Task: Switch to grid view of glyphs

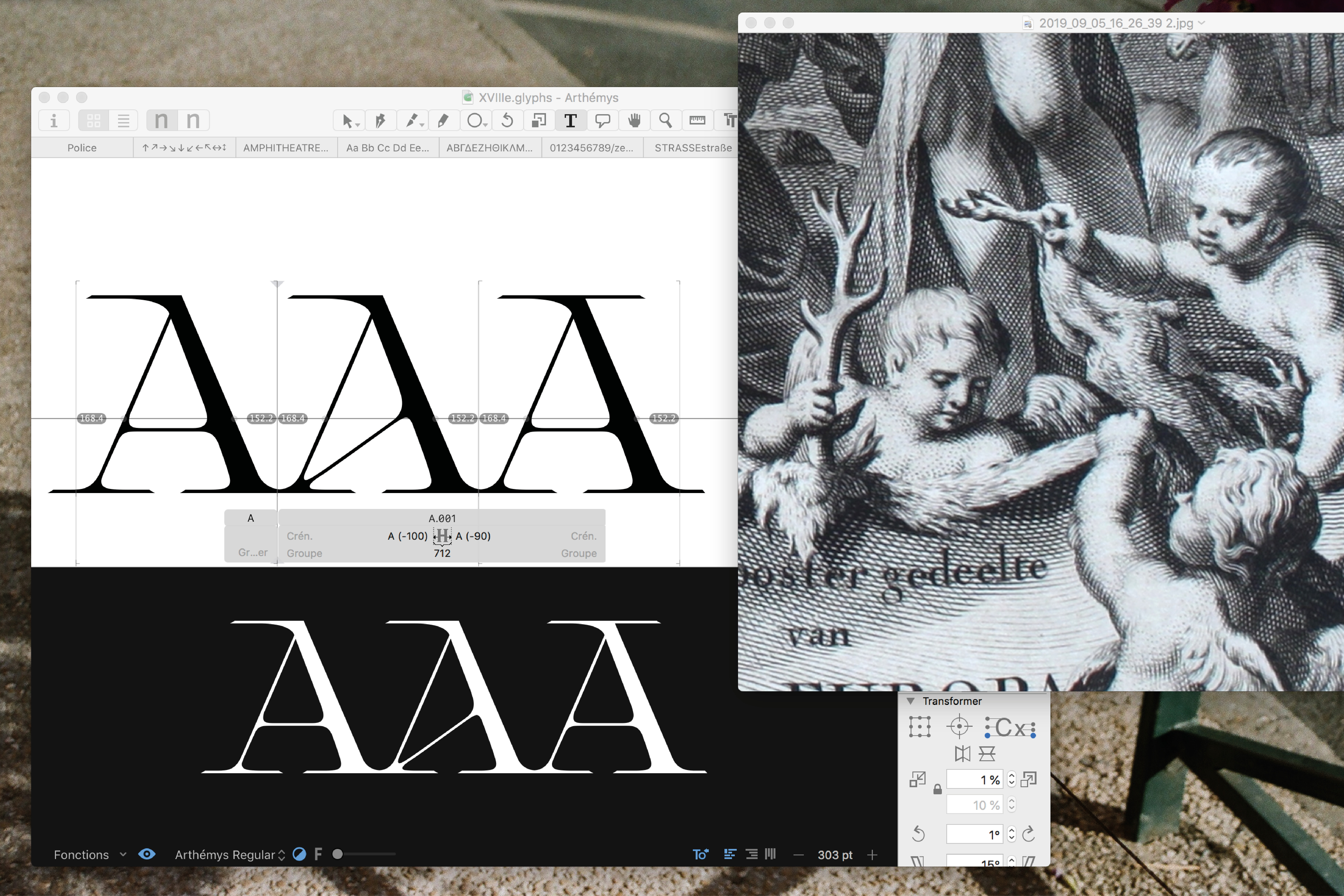Action: pos(94,121)
